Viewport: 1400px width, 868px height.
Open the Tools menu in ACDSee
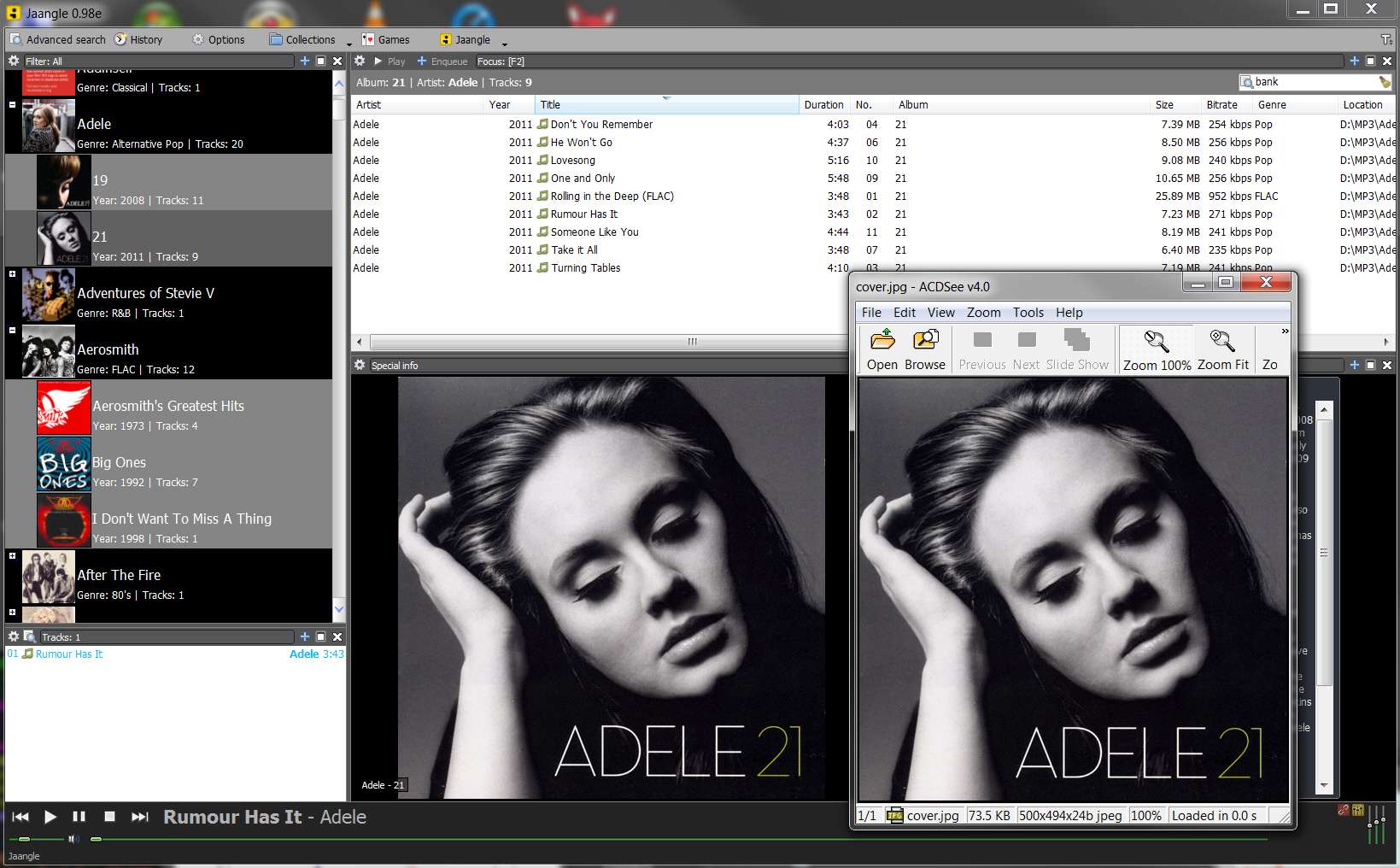1028,313
